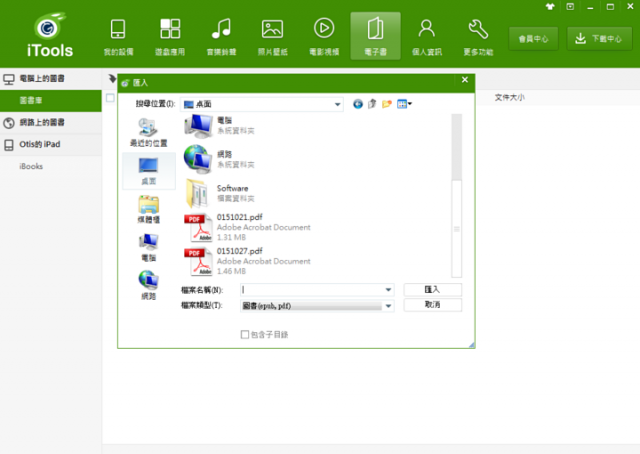
Task: Click the shirt skin icon in title bar
Action: tap(550, 7)
